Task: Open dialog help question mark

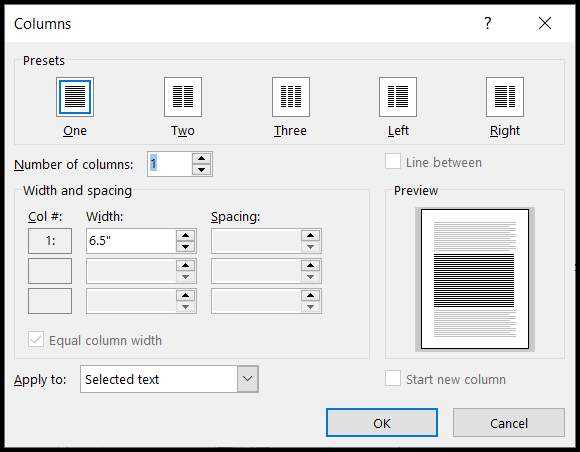Action: point(488,23)
